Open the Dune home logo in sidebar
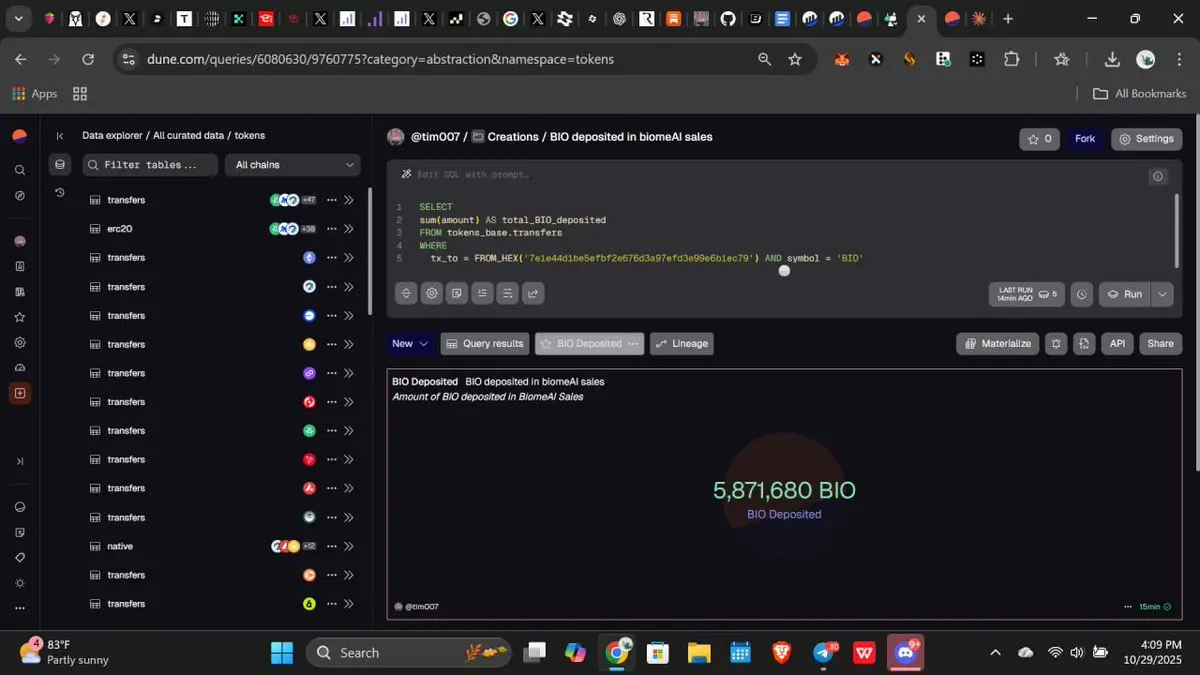Image resolution: width=1200 pixels, height=675 pixels. pyautogui.click(x=19, y=136)
